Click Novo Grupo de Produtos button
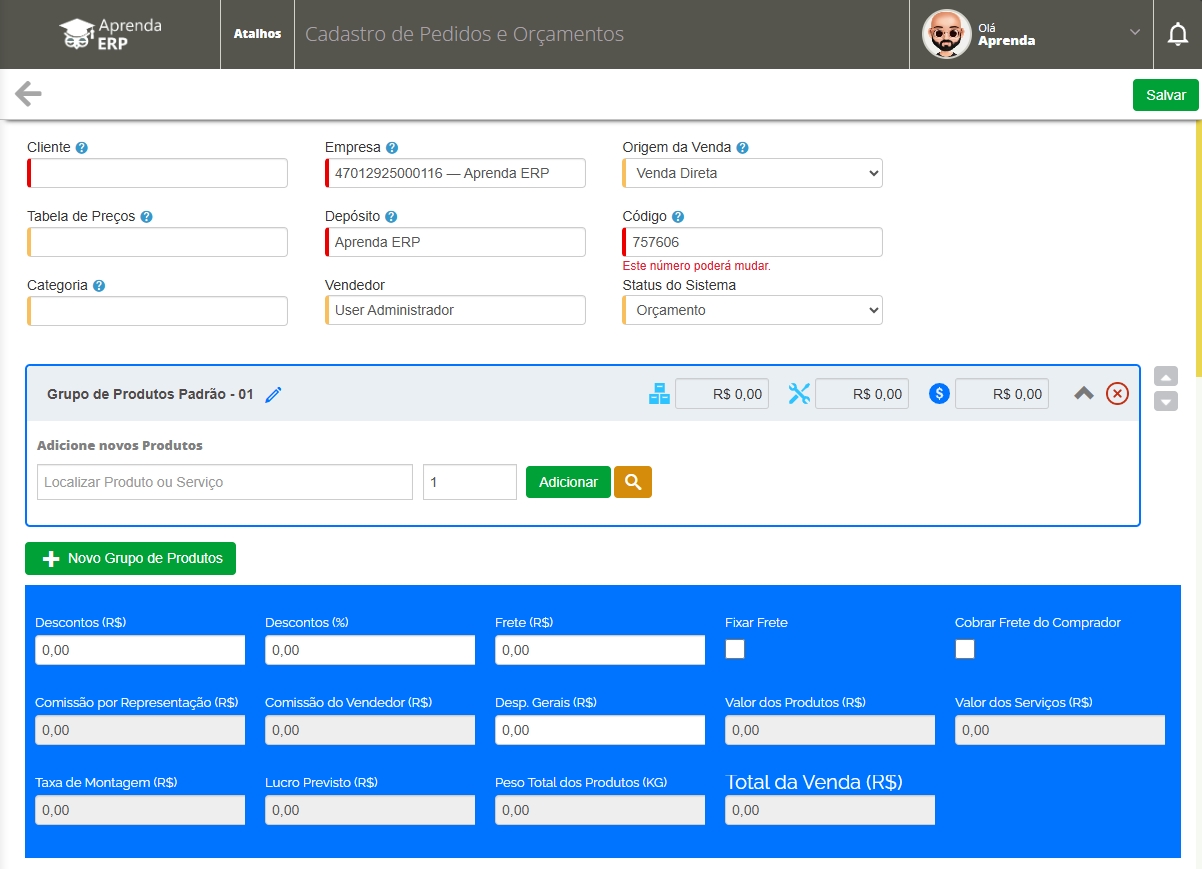Image resolution: width=1202 pixels, height=869 pixels. click(130, 558)
